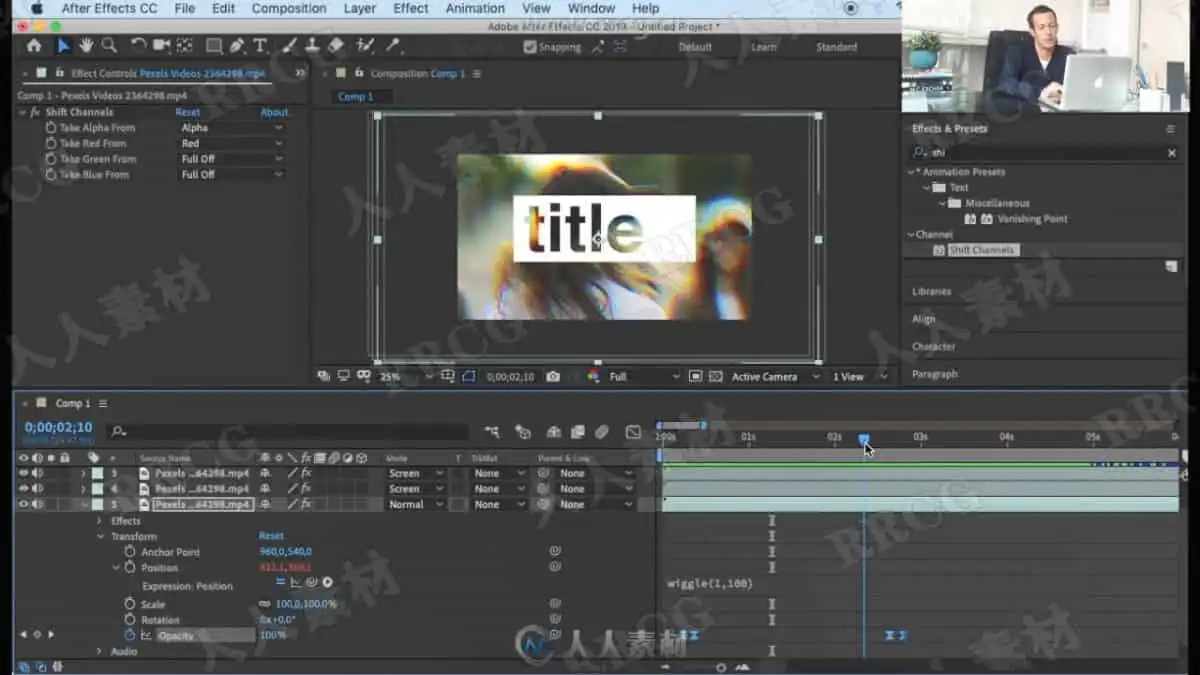Select the Unified Camera tool
Image resolution: width=1200 pixels, height=675 pixels.
pyautogui.click(x=161, y=45)
